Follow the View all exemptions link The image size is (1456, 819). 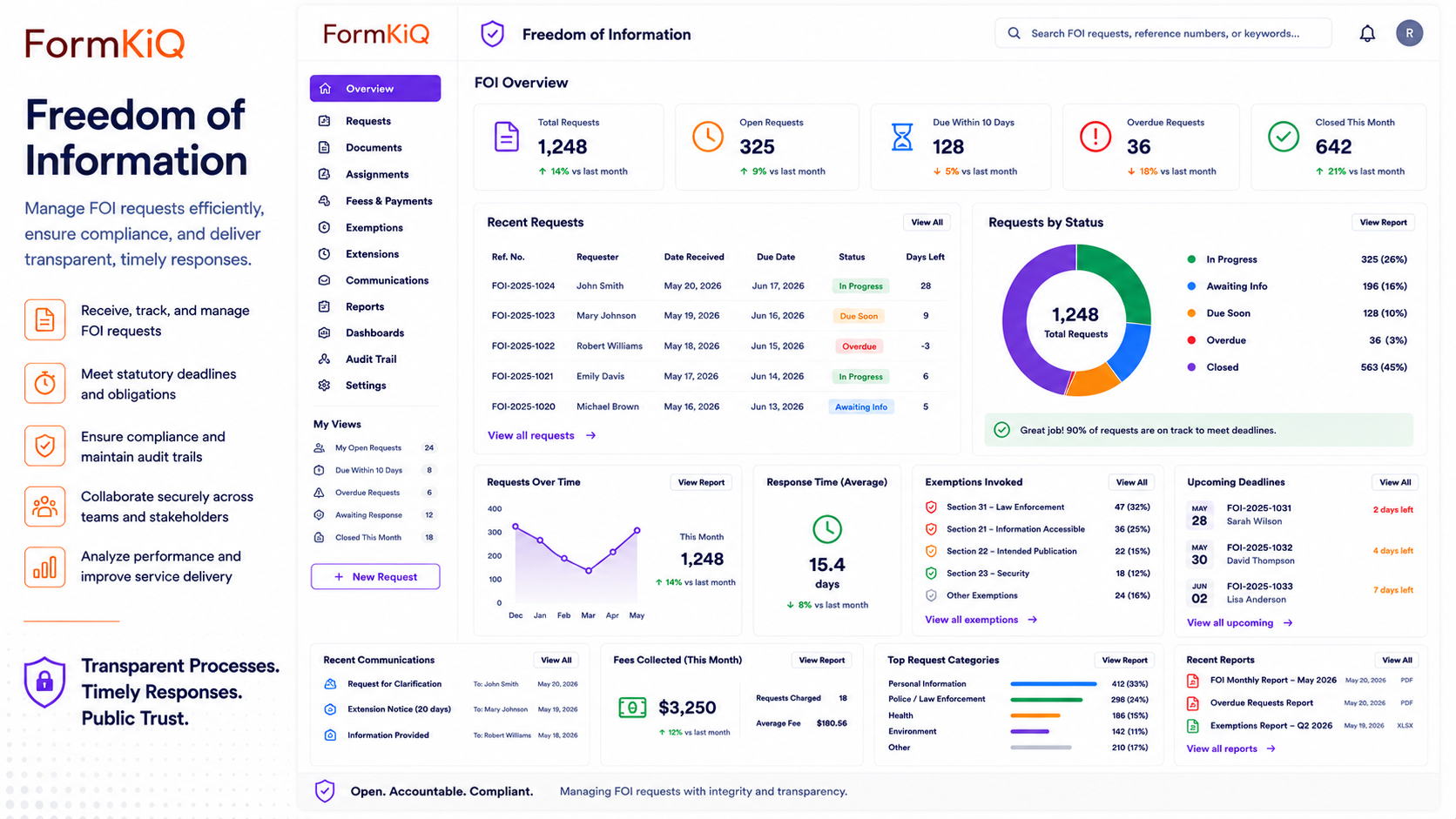(981, 621)
